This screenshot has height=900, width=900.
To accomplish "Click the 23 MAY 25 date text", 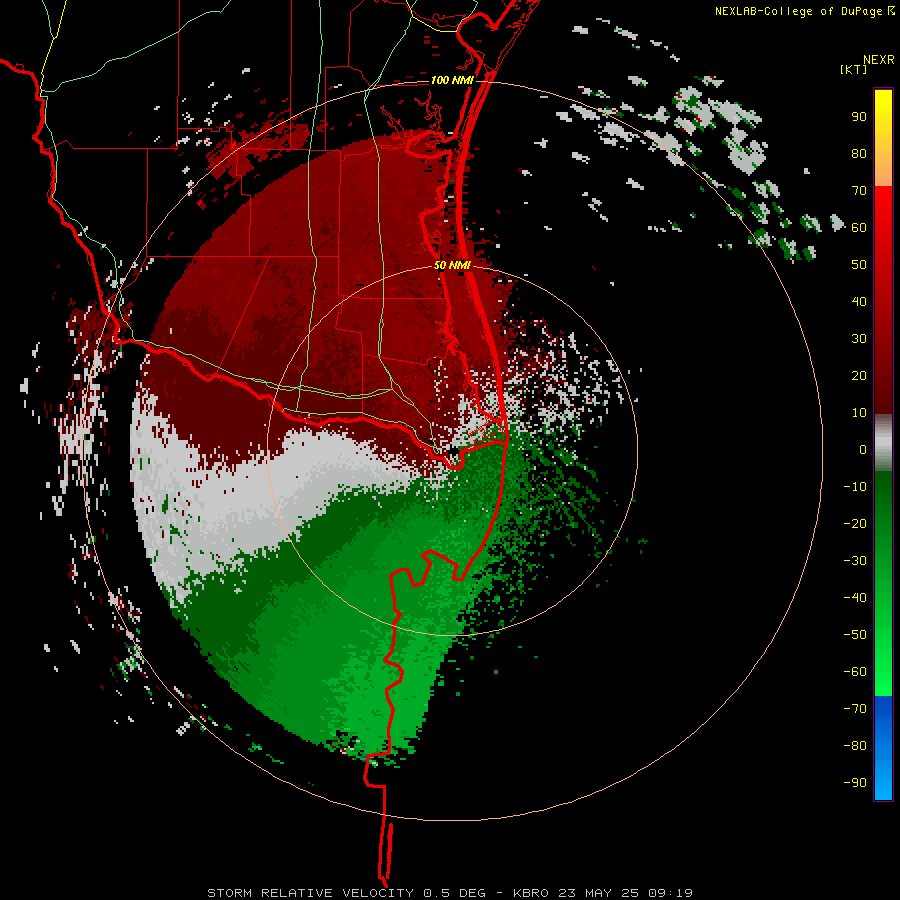I will (599, 893).
